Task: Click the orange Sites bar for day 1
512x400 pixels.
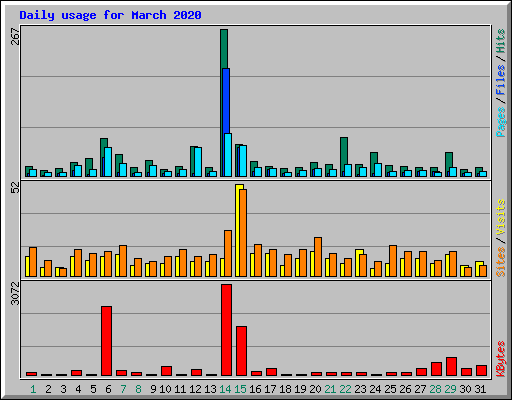Action: tap(33, 262)
